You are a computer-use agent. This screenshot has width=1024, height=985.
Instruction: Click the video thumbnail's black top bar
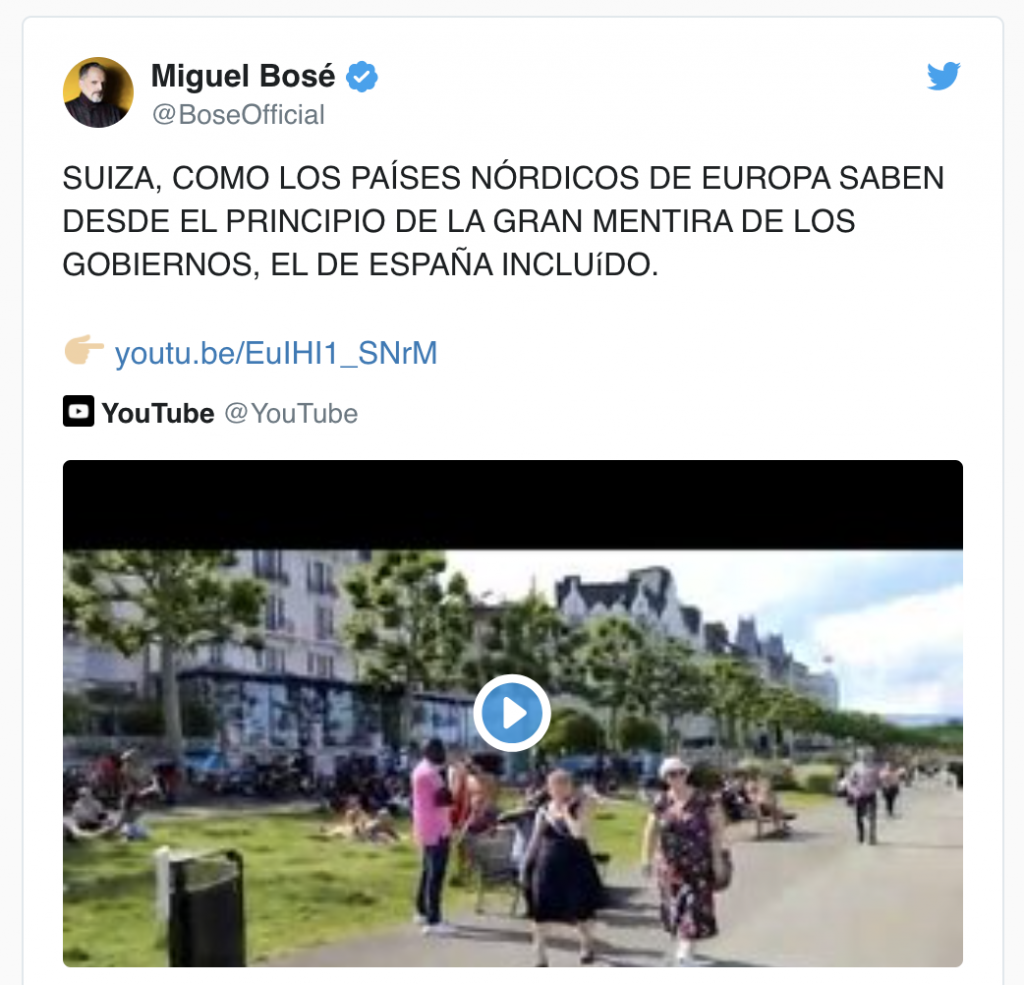pyautogui.click(x=513, y=505)
